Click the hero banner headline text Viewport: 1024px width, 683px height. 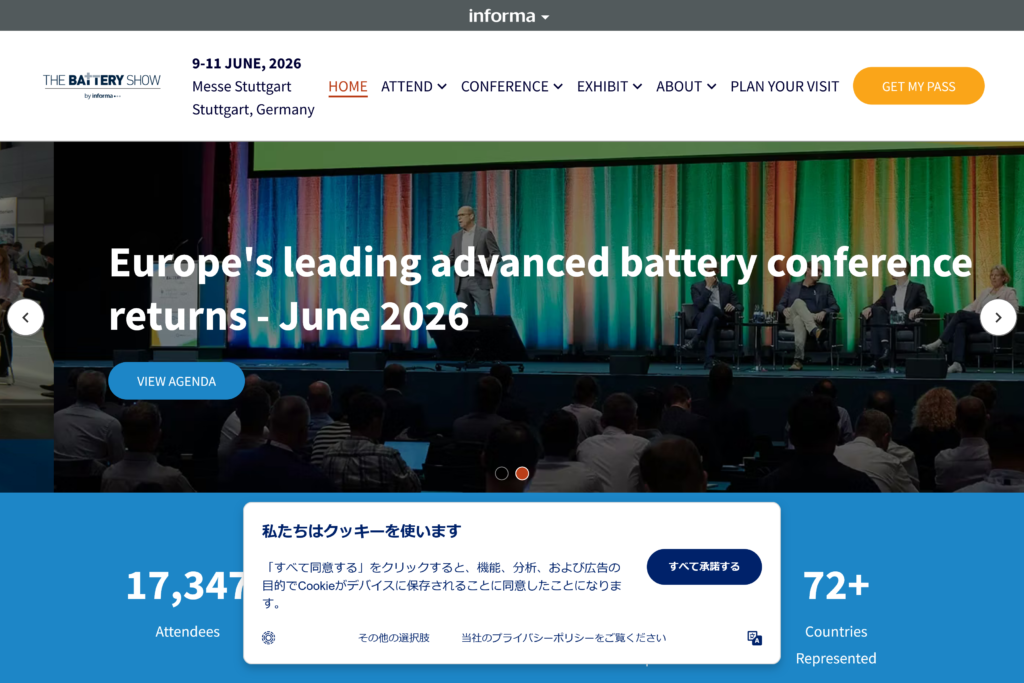(x=540, y=289)
